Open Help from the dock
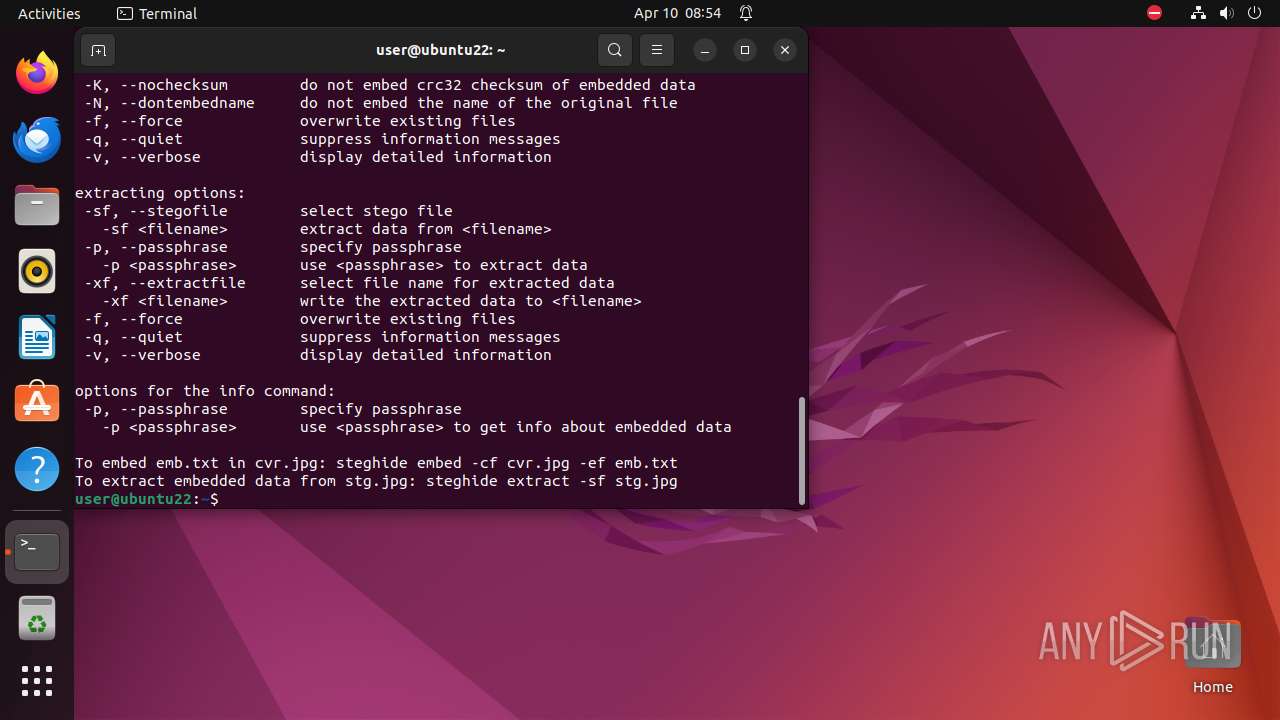This screenshot has width=1280, height=720. [37, 469]
